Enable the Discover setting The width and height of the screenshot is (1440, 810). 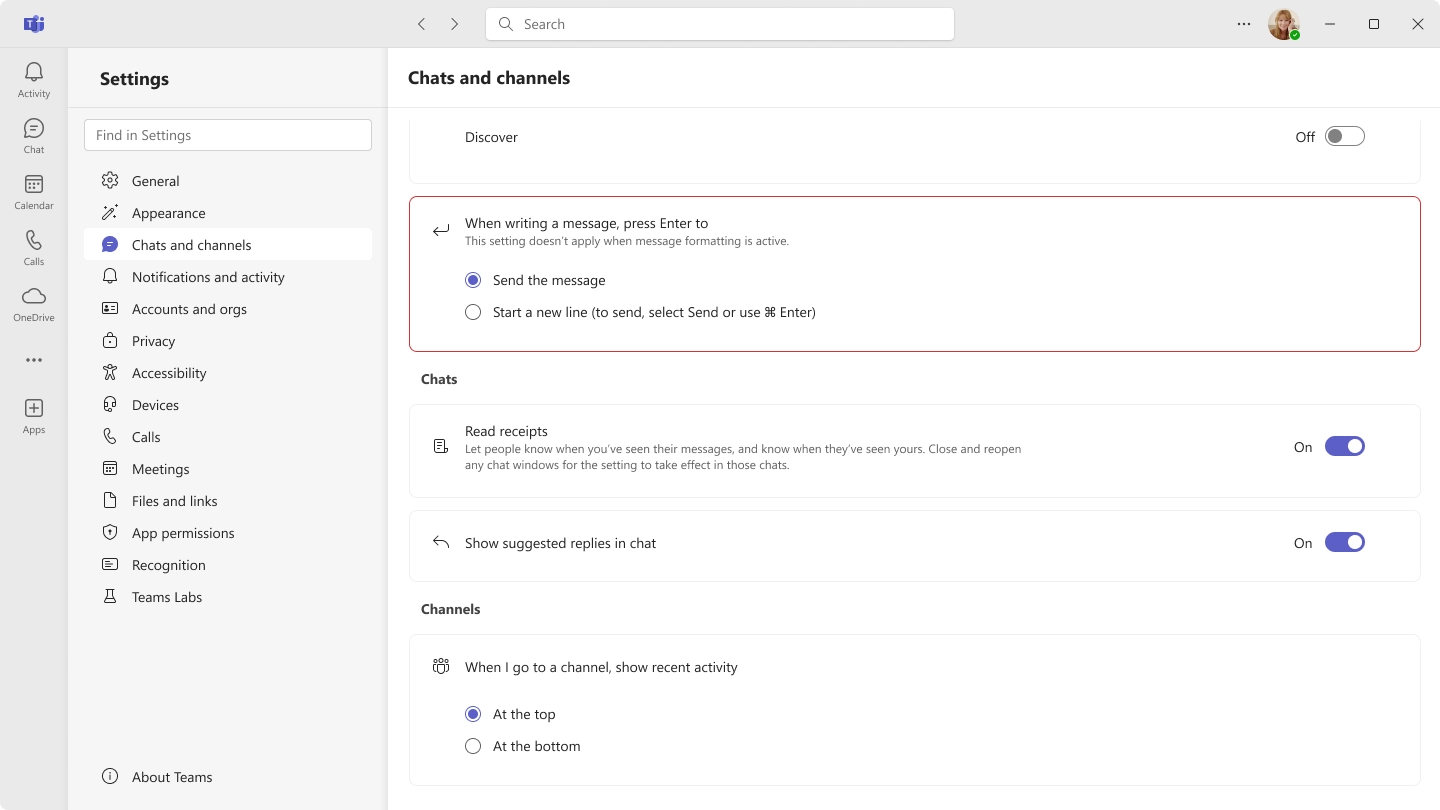[x=1345, y=136]
